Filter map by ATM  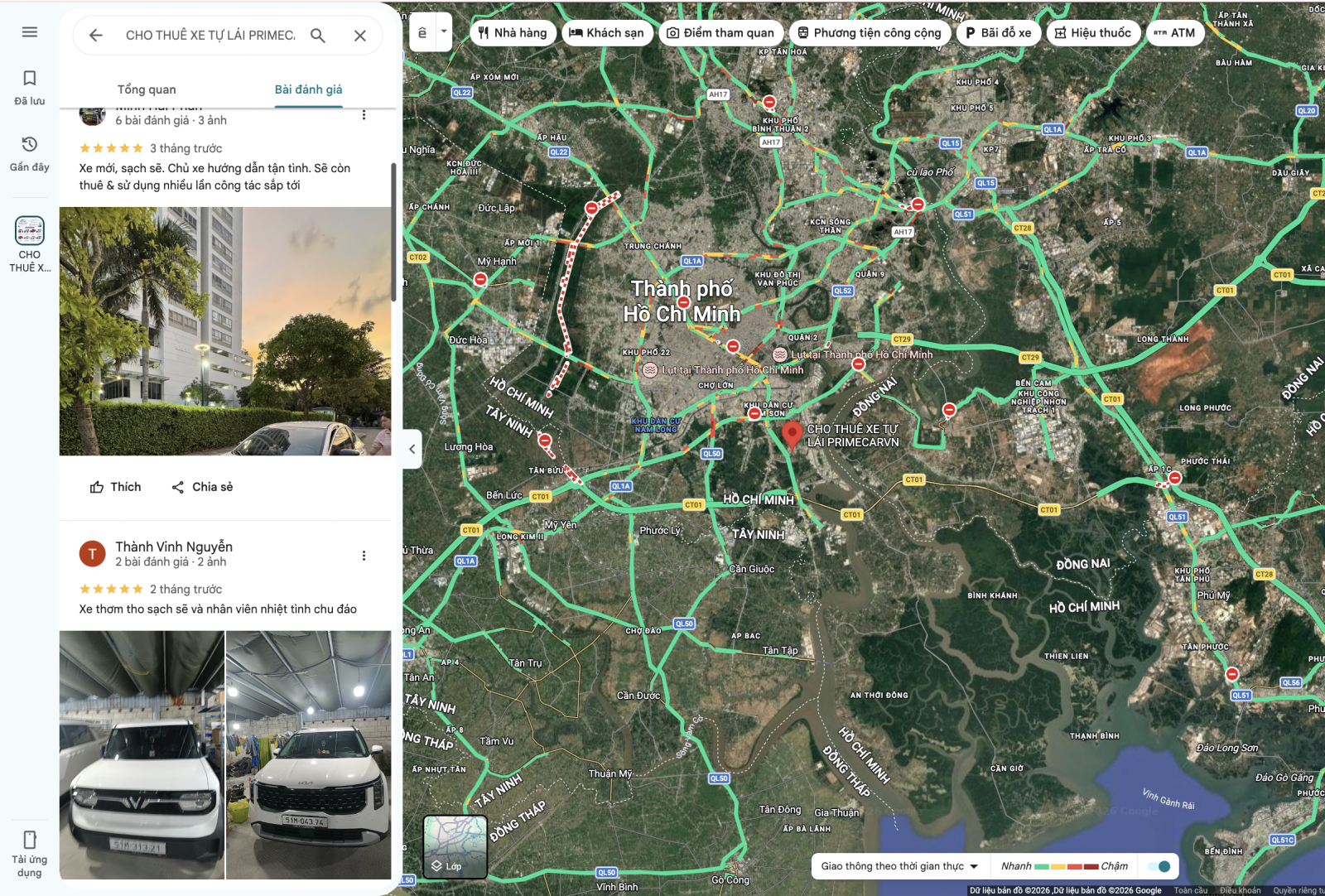[x=1175, y=33]
